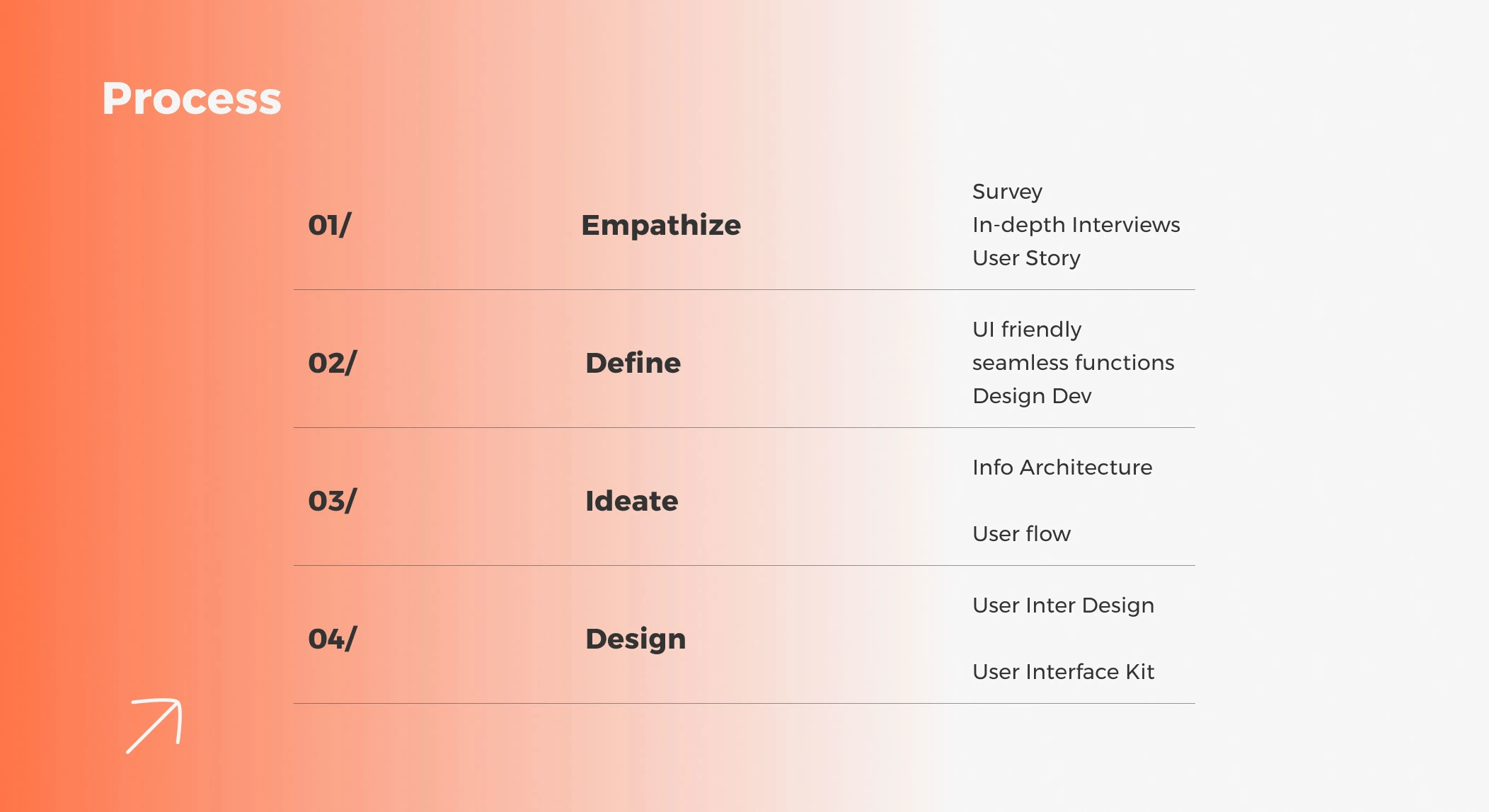Viewport: 1489px width, 812px height.
Task: Click the Define step title
Action: (633, 364)
